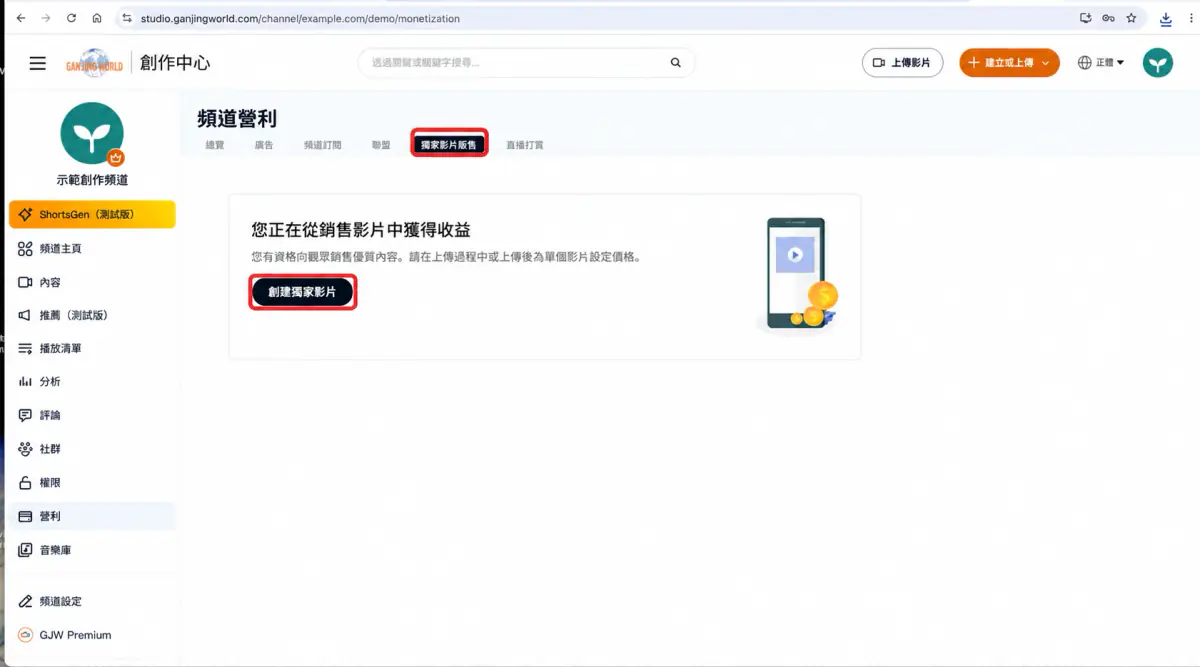Click the 創作中心 title text

pos(175,63)
